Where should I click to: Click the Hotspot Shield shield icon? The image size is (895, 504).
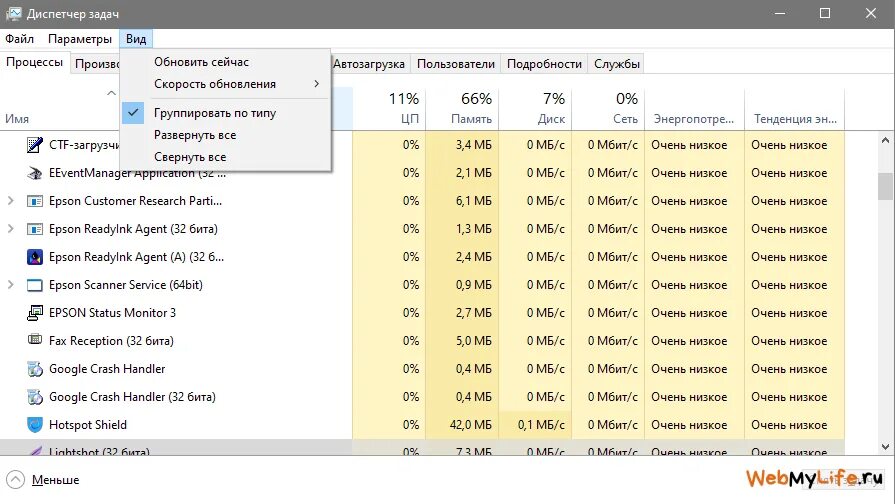(x=35, y=425)
